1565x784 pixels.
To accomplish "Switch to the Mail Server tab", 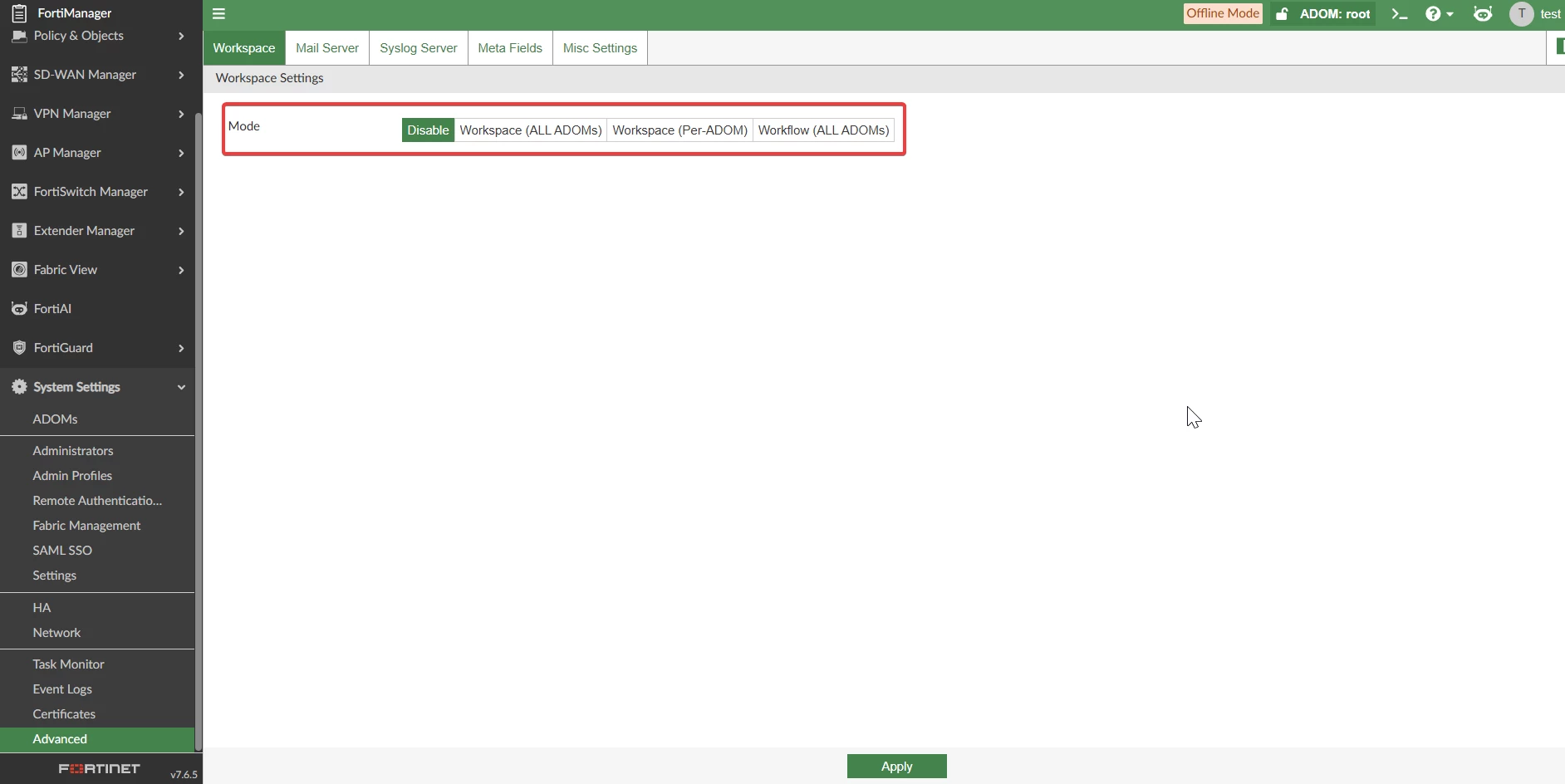I will tap(327, 48).
